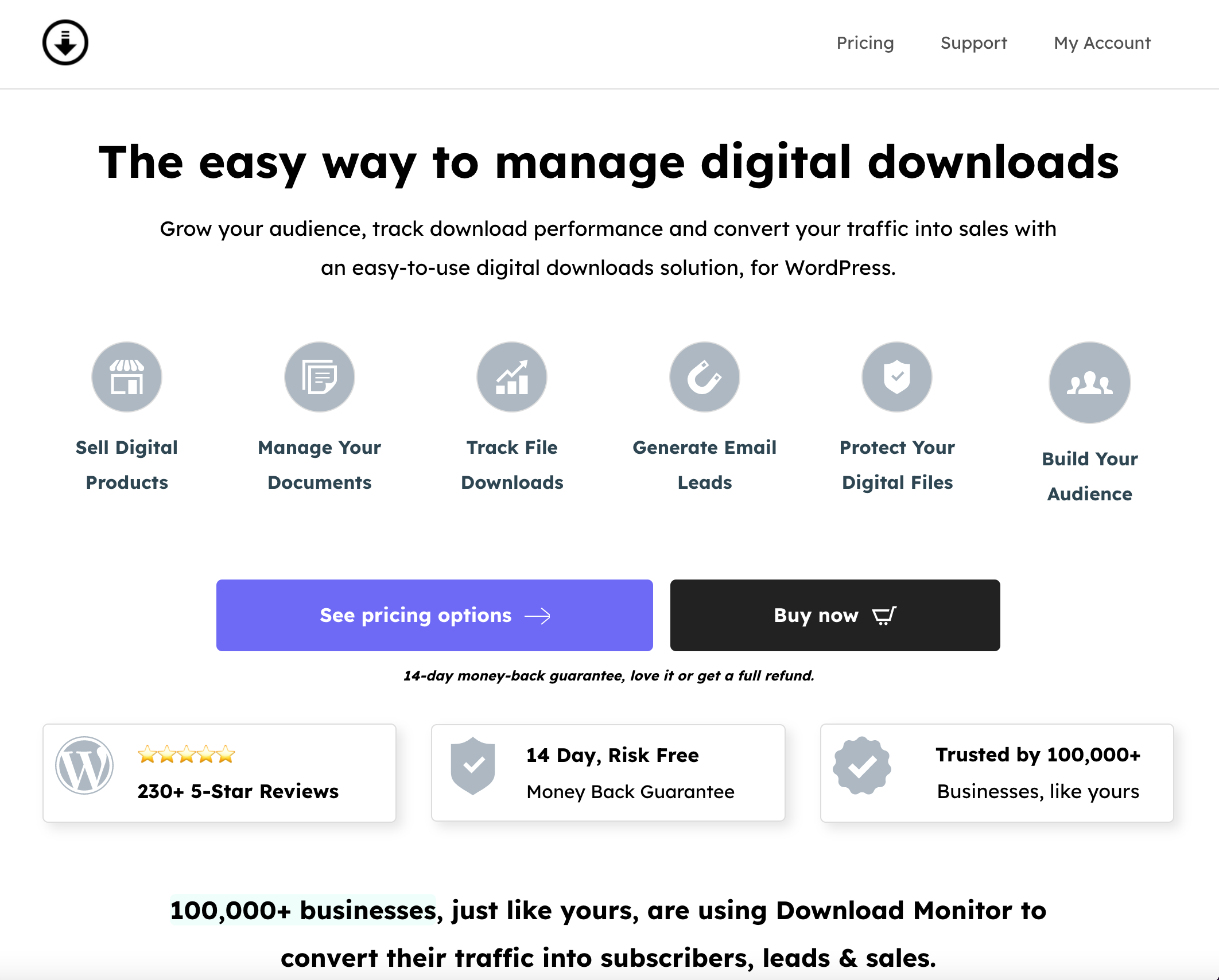Image resolution: width=1219 pixels, height=980 pixels.
Task: Click the highlighted 100,000+ businesses text
Action: pos(303,911)
